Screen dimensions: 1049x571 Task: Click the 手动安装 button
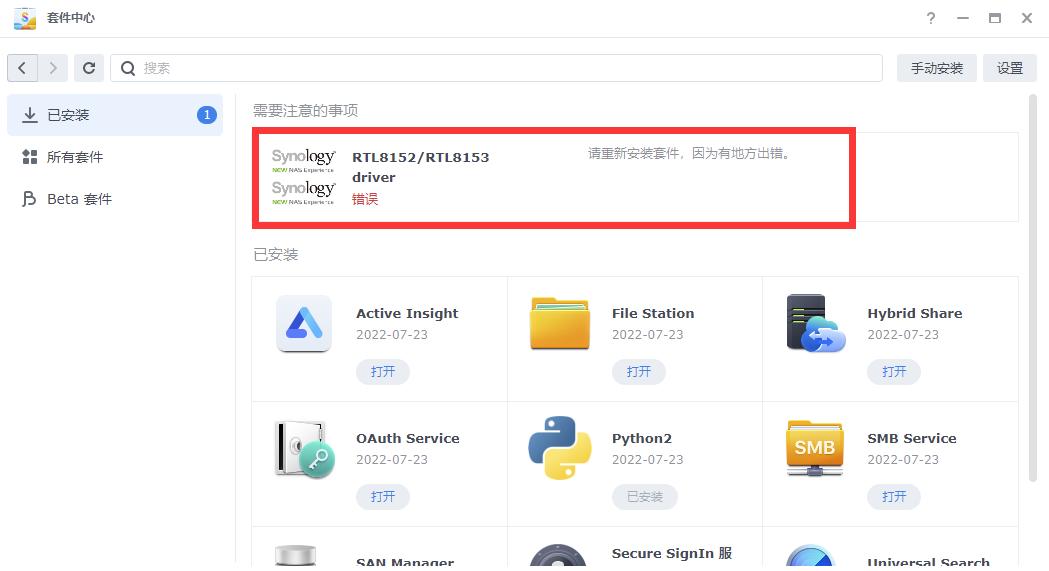(x=937, y=68)
